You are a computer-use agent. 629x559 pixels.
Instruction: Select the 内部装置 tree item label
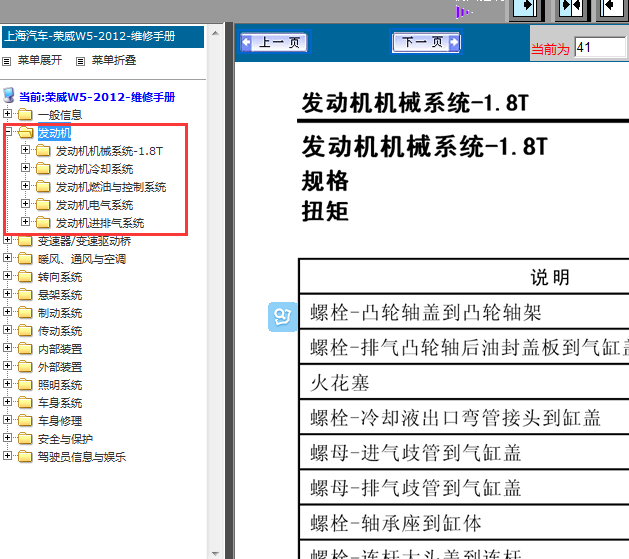(x=60, y=349)
